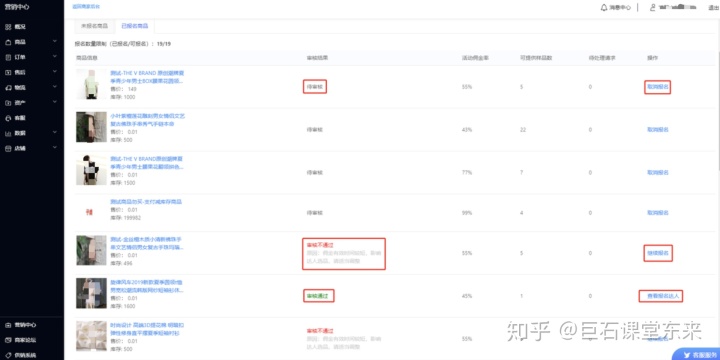The image size is (720, 360).
Task: Expand the 订单 sidebar menu chevron
Action: 55,56
